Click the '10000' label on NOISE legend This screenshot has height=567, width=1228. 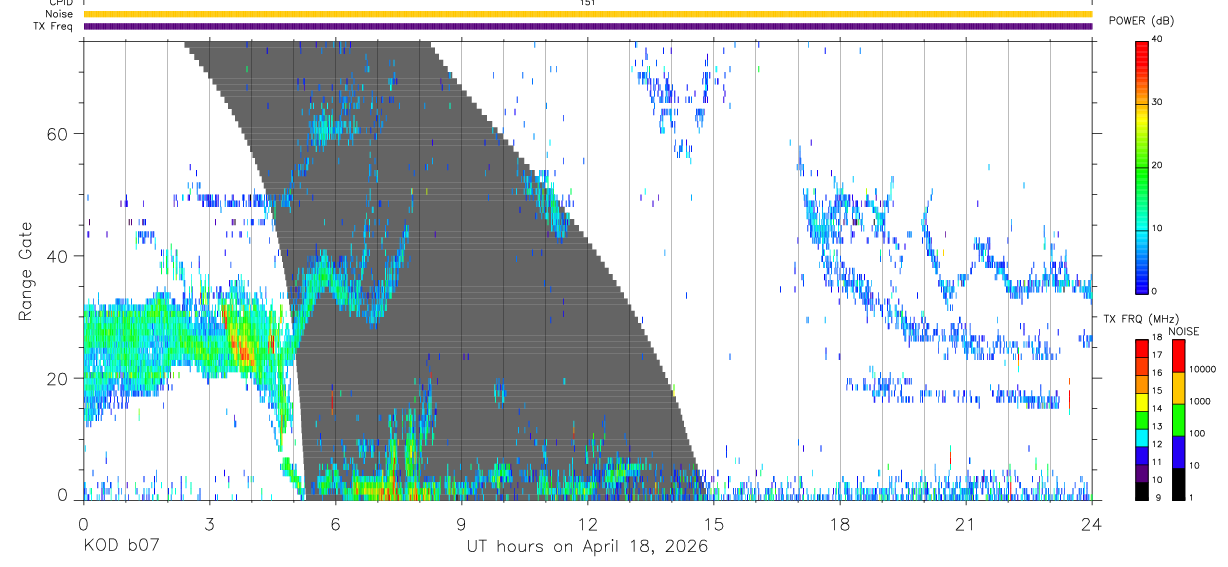(x=1202, y=369)
